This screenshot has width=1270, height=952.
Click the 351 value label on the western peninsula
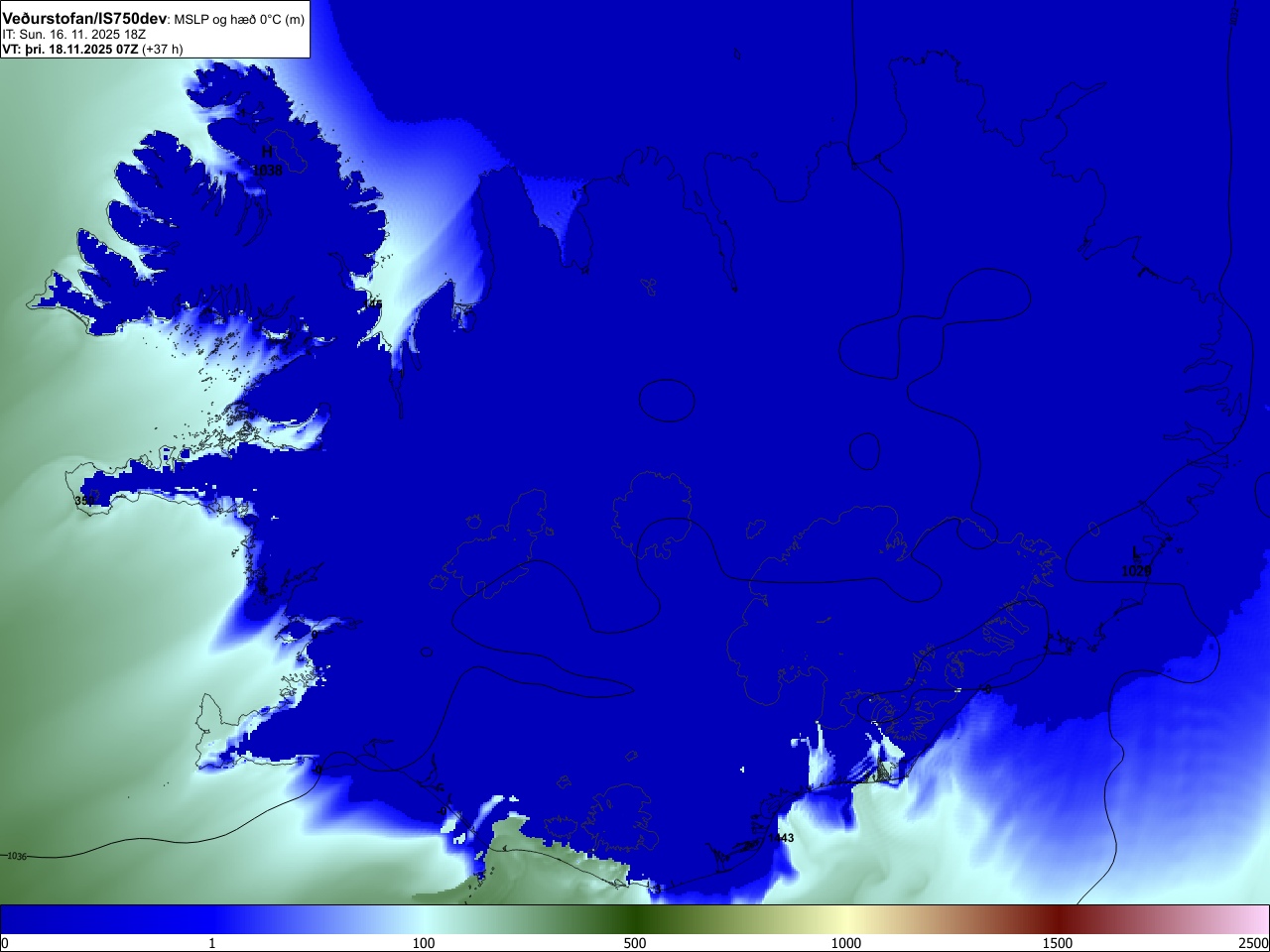(x=84, y=501)
